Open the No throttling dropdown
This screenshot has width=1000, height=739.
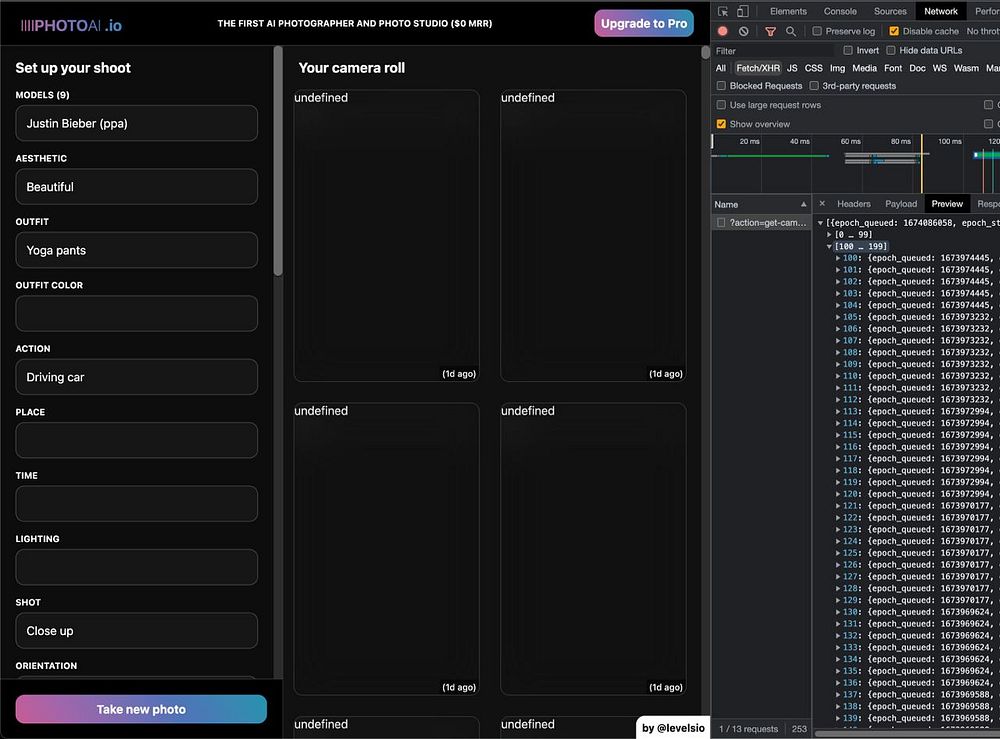coord(982,31)
